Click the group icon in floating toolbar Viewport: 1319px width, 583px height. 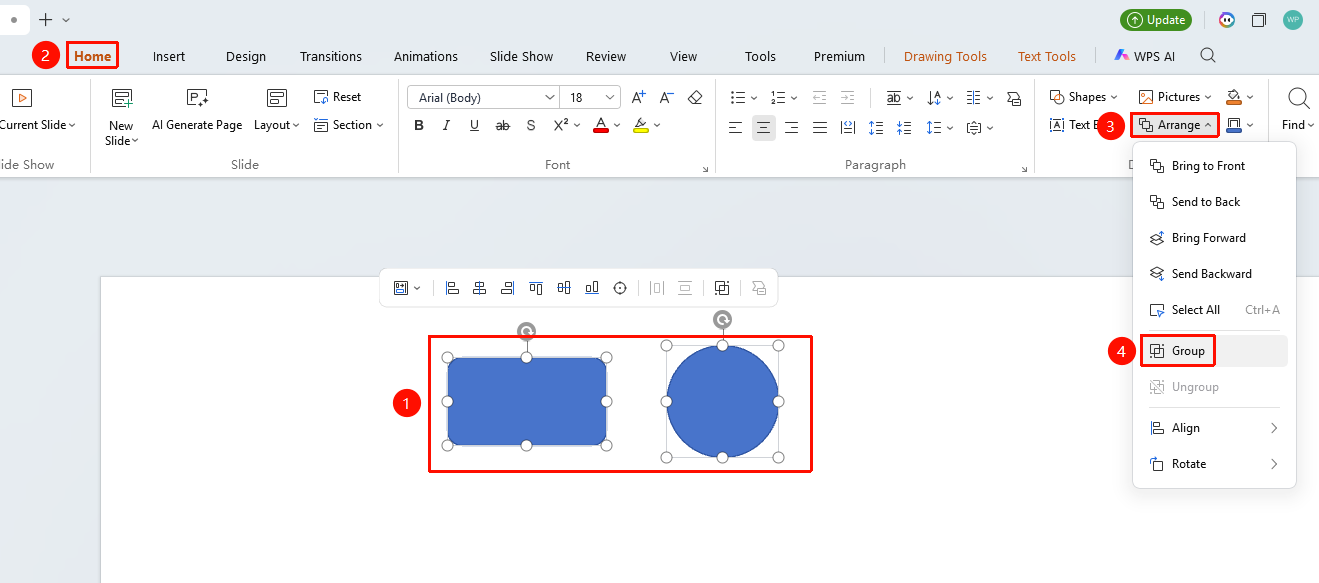tap(722, 288)
